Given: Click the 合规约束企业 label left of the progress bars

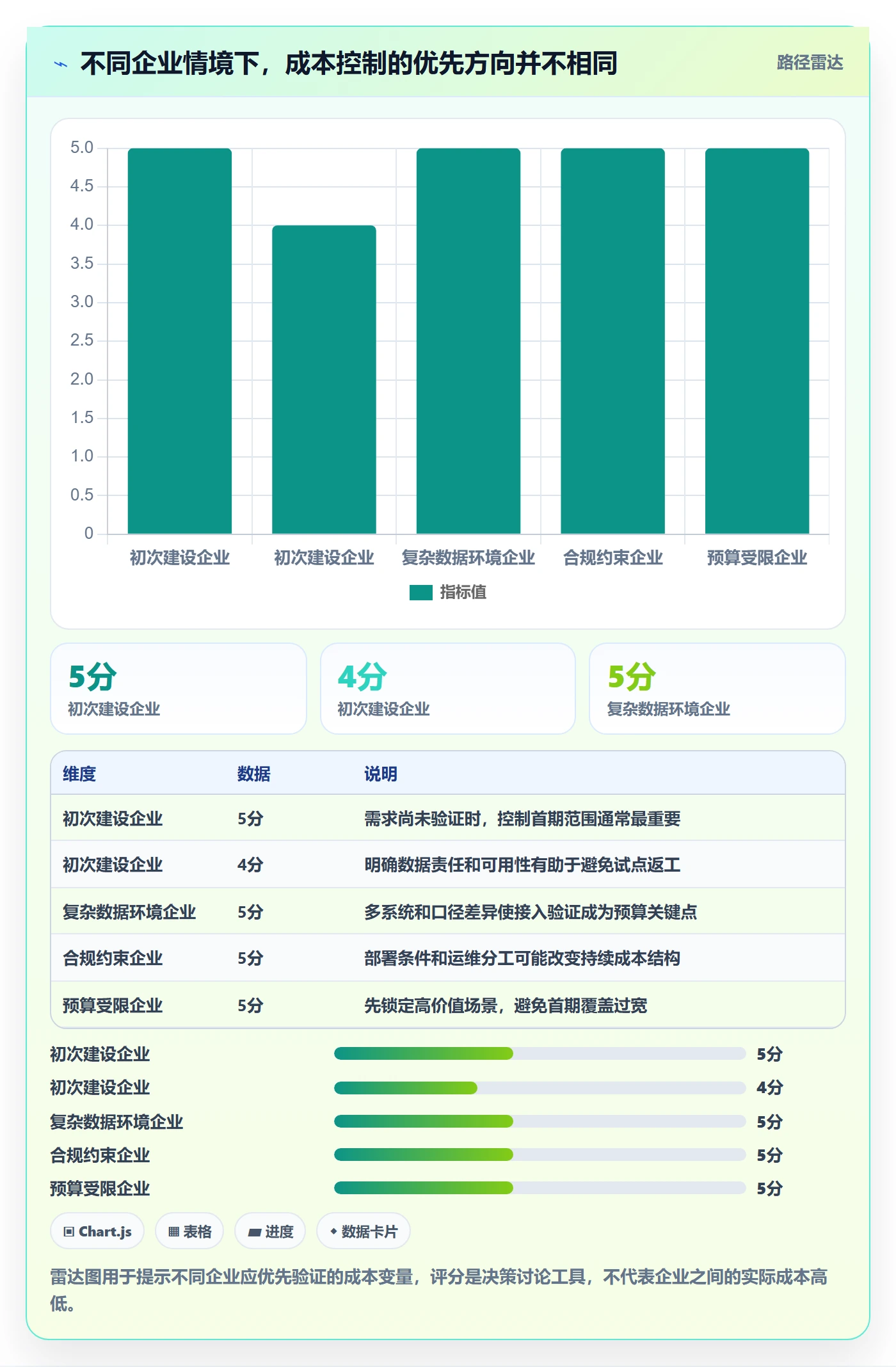Looking at the screenshot, I should point(100,1155).
